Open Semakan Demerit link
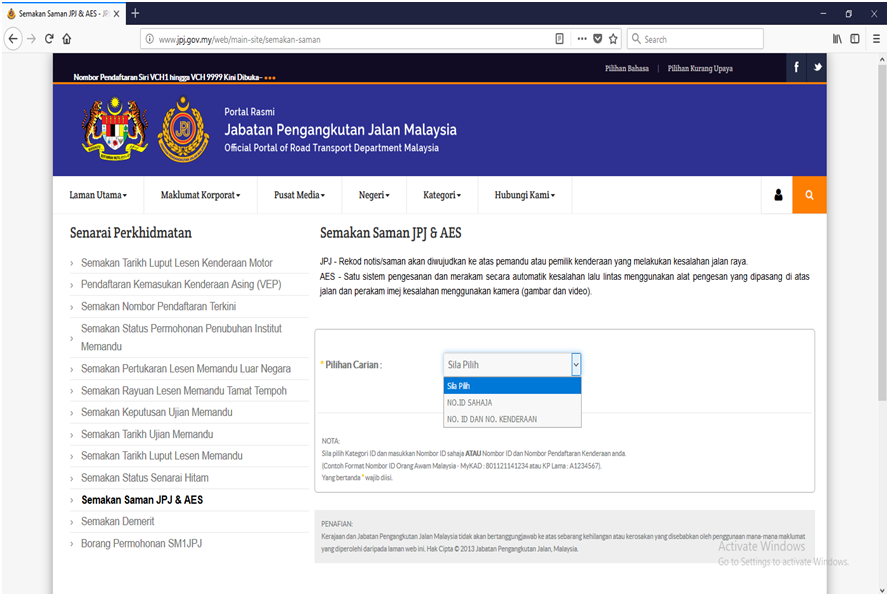This screenshot has height=594, width=889. [x=117, y=521]
